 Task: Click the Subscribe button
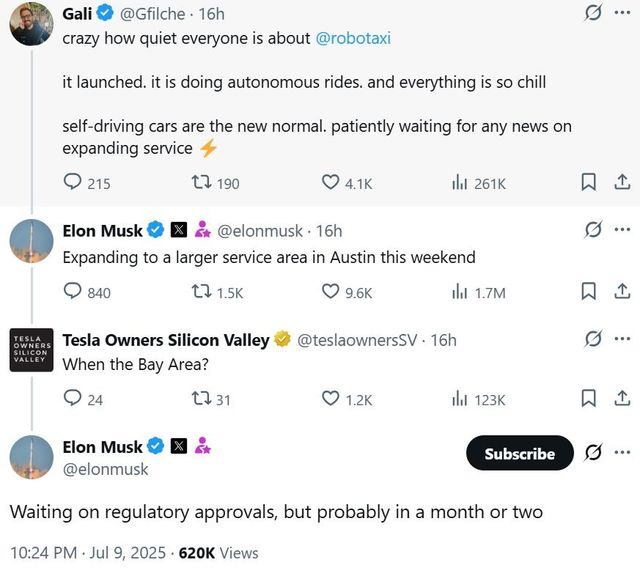click(519, 453)
